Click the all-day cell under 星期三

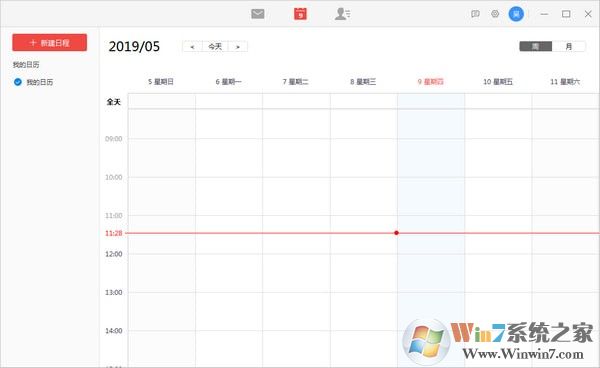point(364,101)
